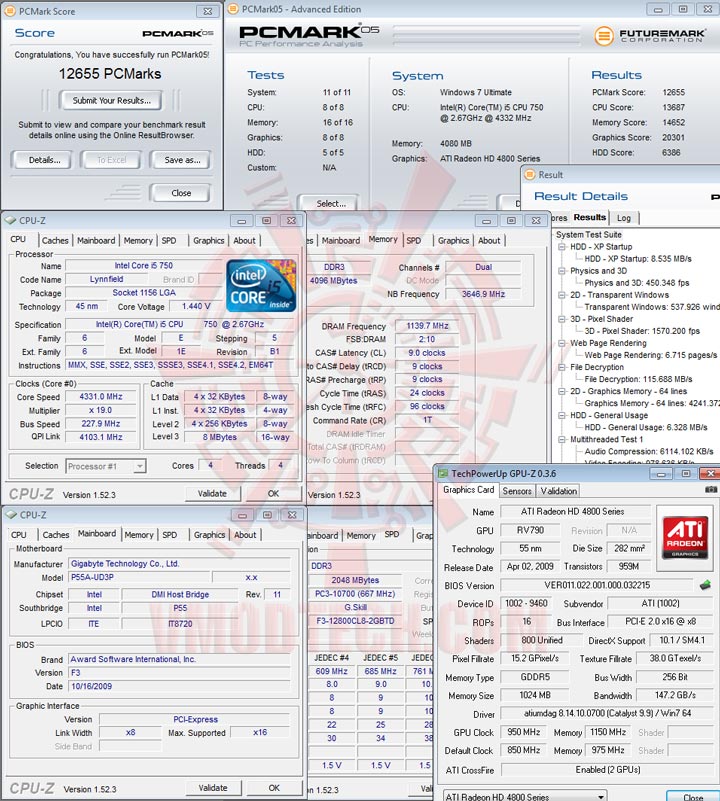Click the green BIOS save chip icon in GPU-Z

[x=705, y=585]
